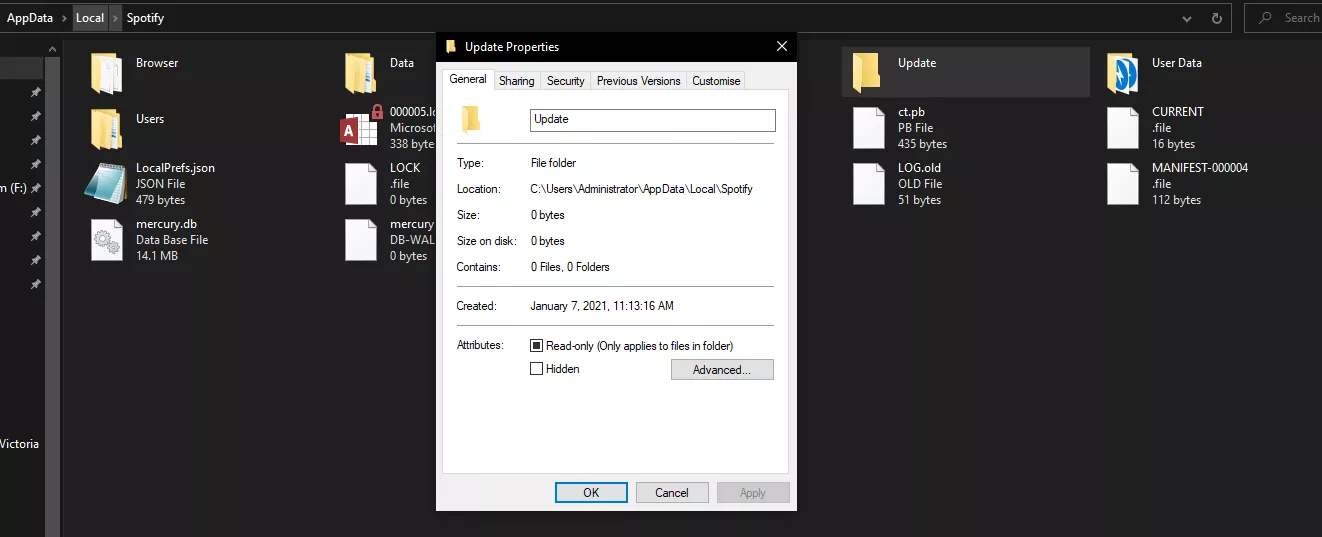Open the Previous Versions tab
This screenshot has height=537, width=1322.
click(x=639, y=81)
